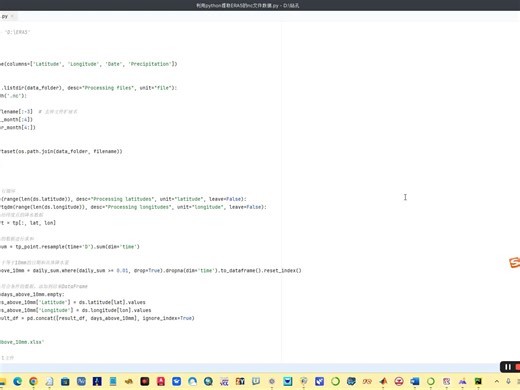Click the "Processing files" desc string
This screenshot has height=390, width=520.
point(108,88)
